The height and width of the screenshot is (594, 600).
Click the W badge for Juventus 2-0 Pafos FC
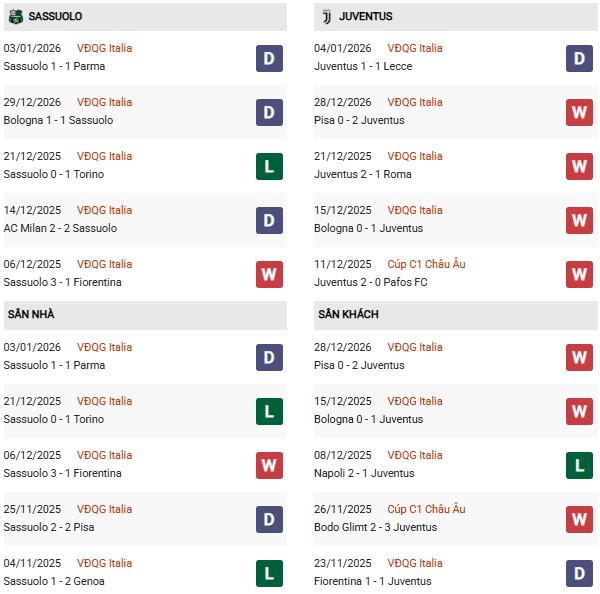(x=579, y=274)
